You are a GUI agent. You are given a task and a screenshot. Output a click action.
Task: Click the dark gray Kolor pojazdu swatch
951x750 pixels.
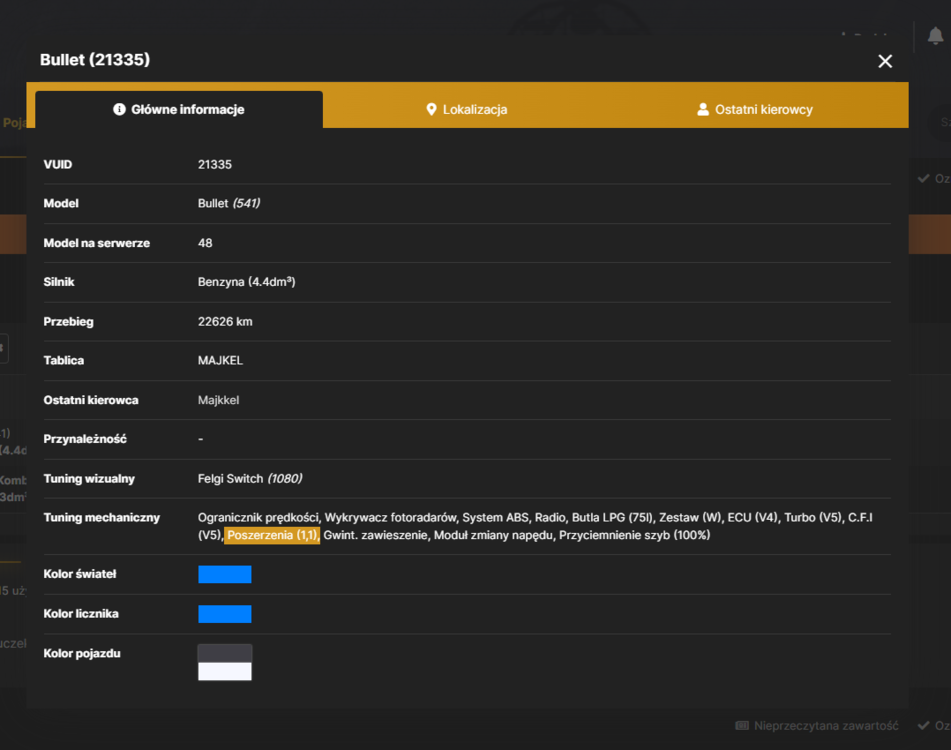tap(224, 653)
